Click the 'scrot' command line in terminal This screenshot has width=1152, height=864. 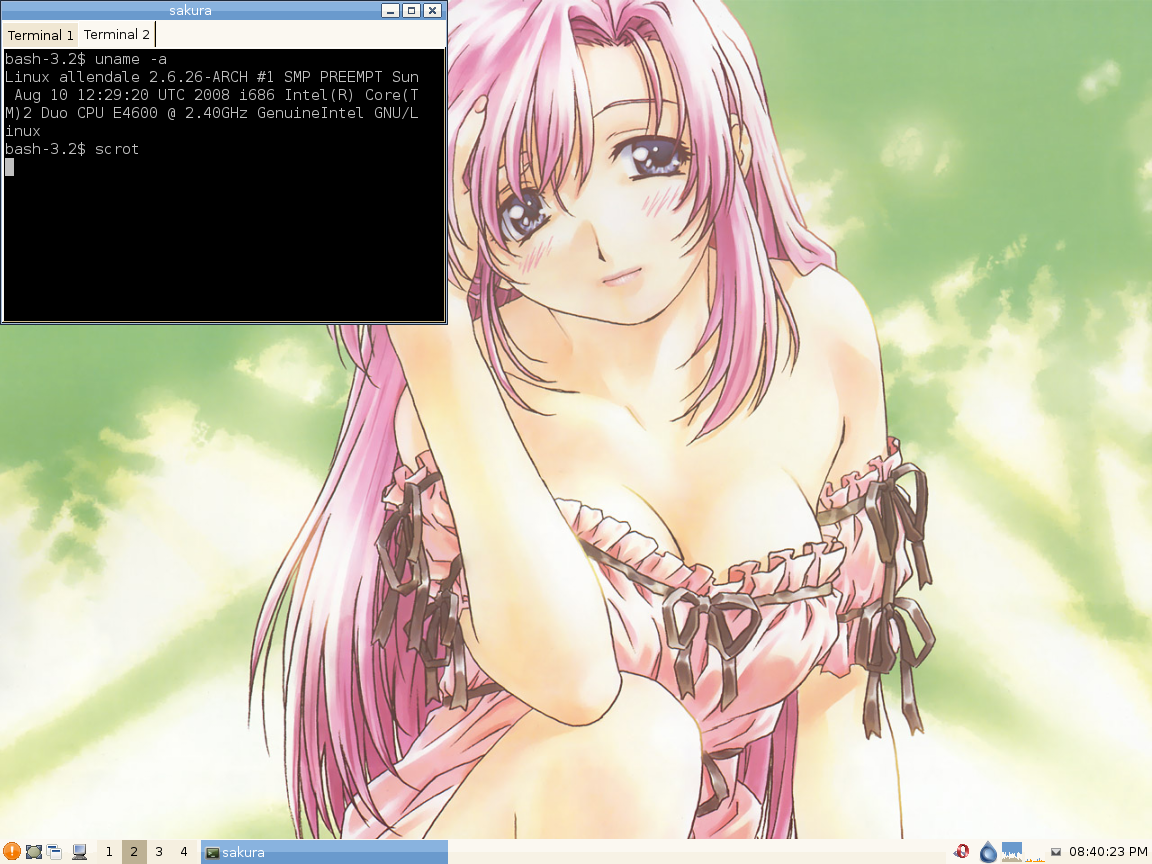tap(72, 149)
